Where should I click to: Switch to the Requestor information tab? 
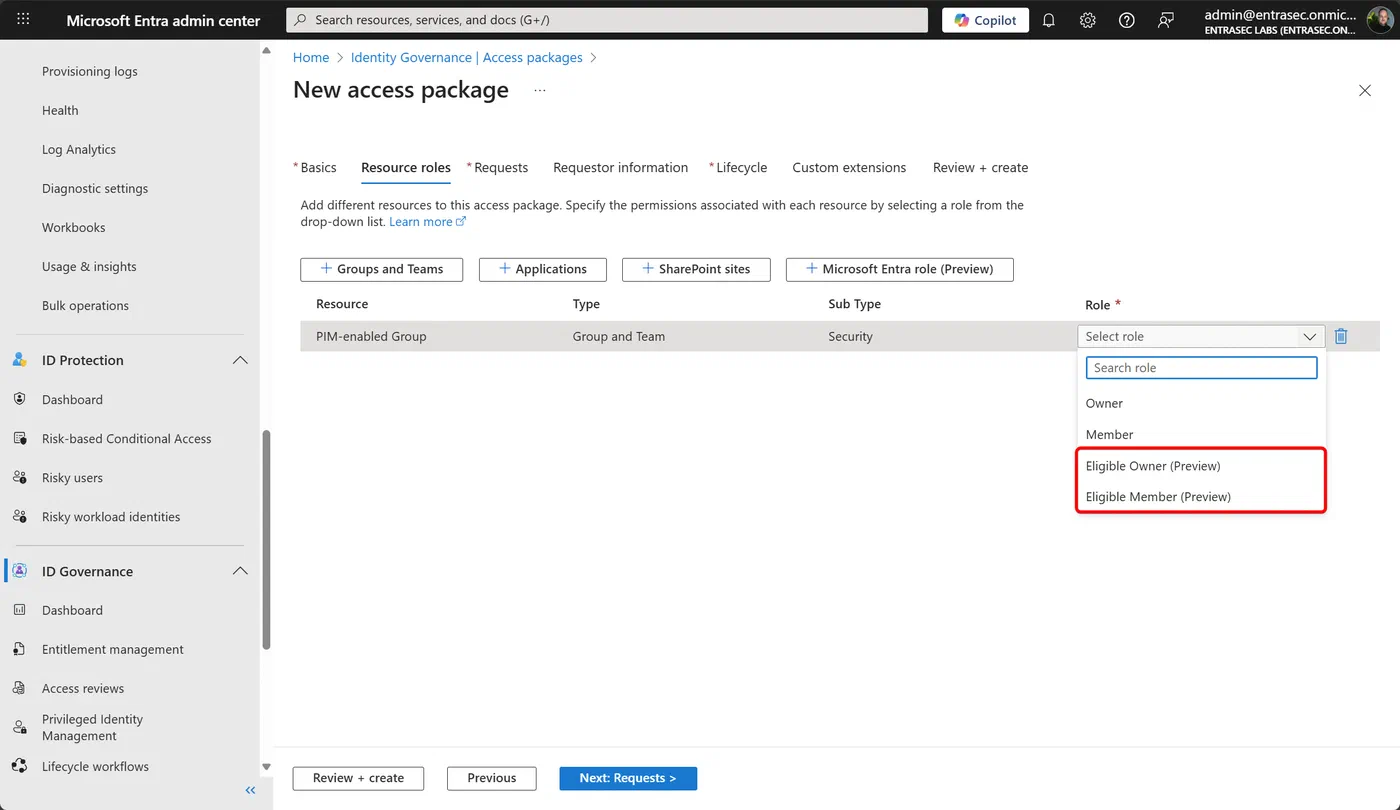(x=621, y=167)
